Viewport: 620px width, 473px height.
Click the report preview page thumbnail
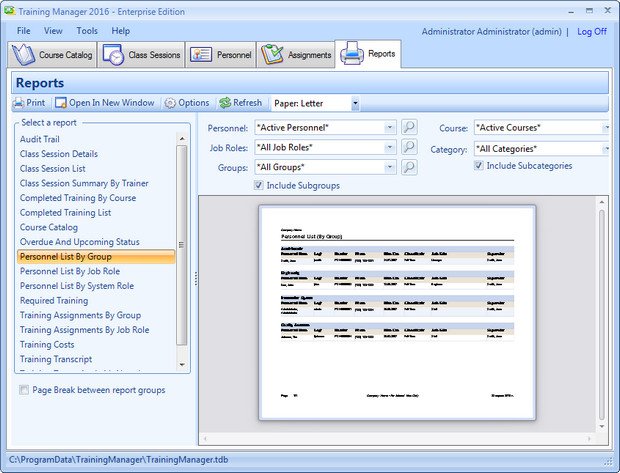(x=397, y=312)
